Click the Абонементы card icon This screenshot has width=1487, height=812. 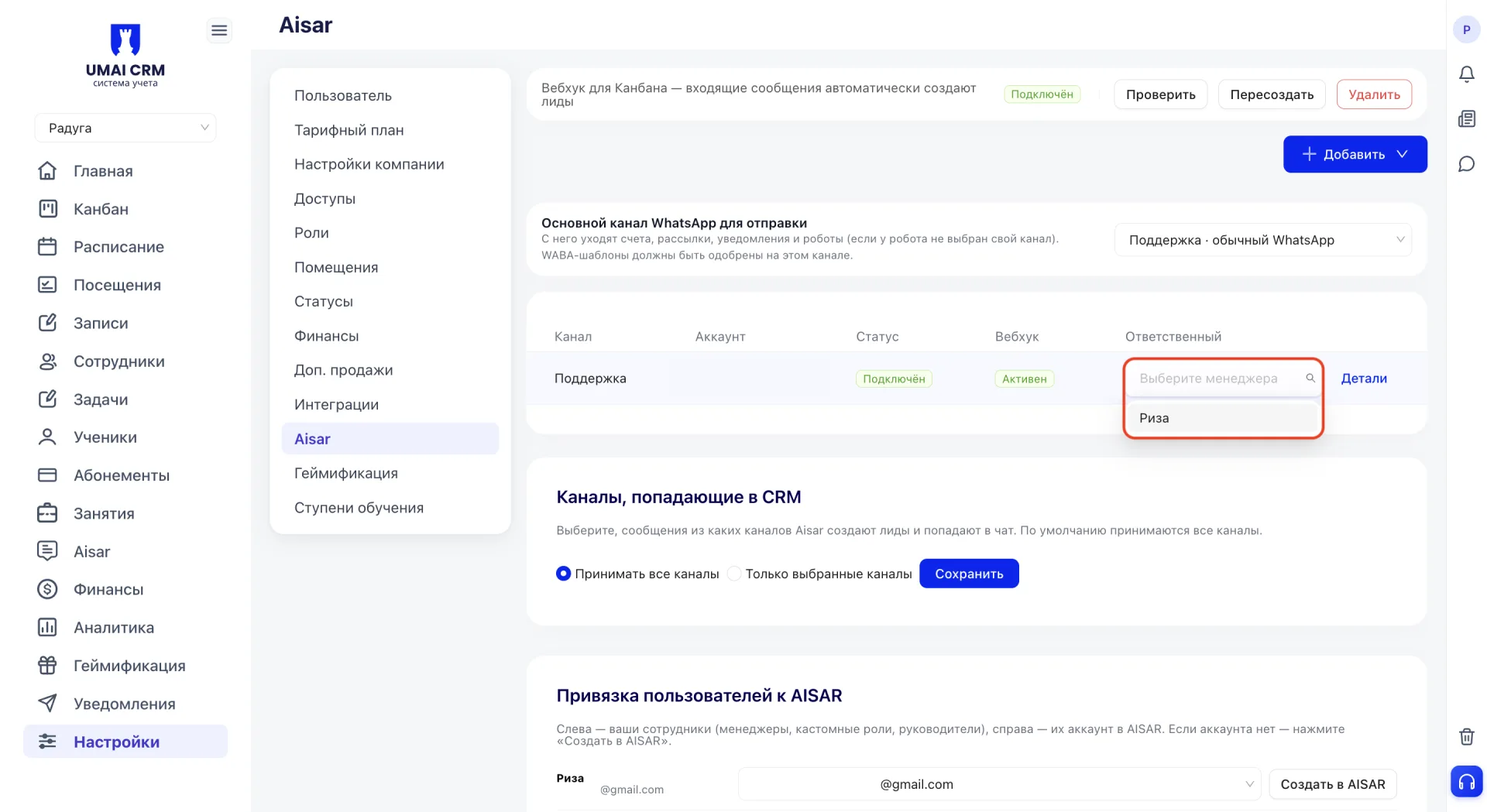[47, 475]
